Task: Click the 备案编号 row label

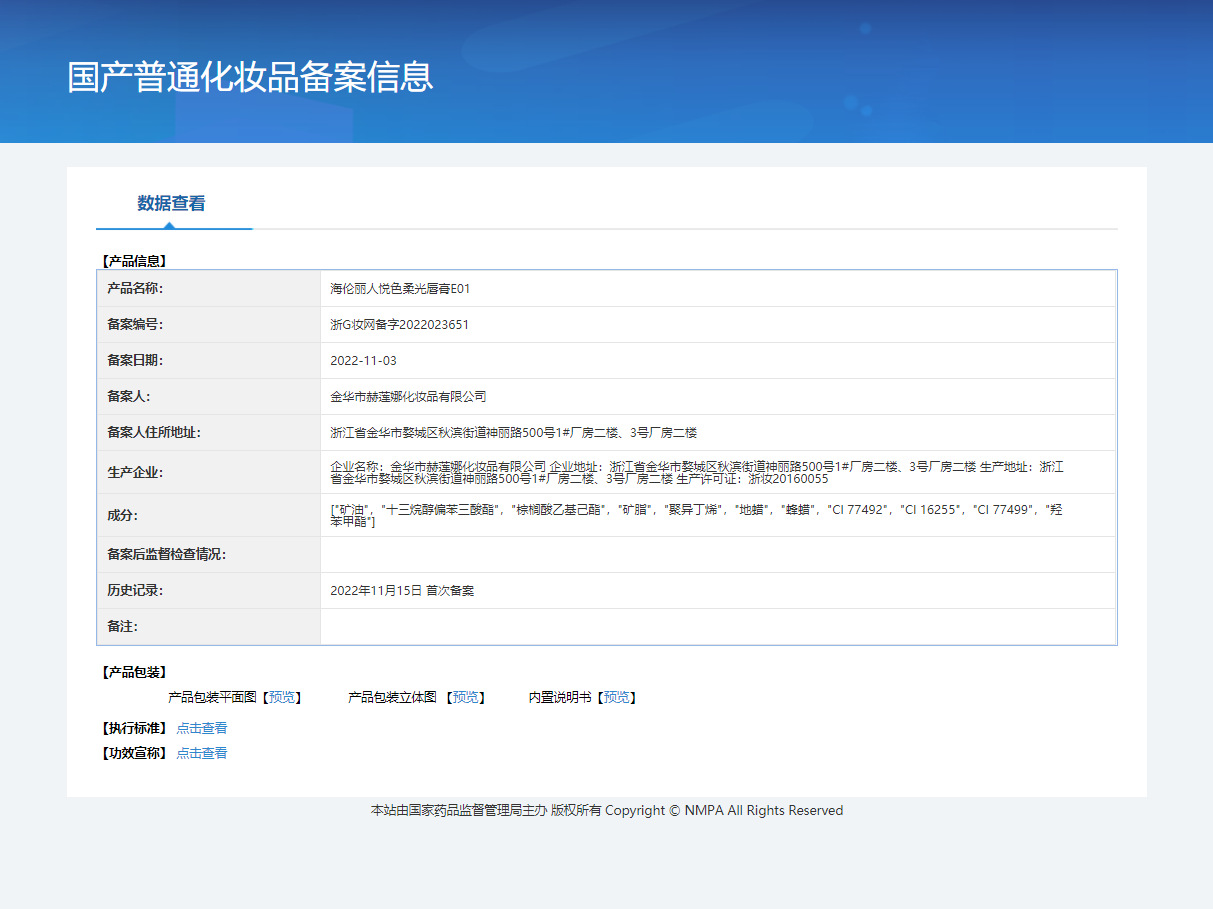Action: pyautogui.click(x=135, y=325)
